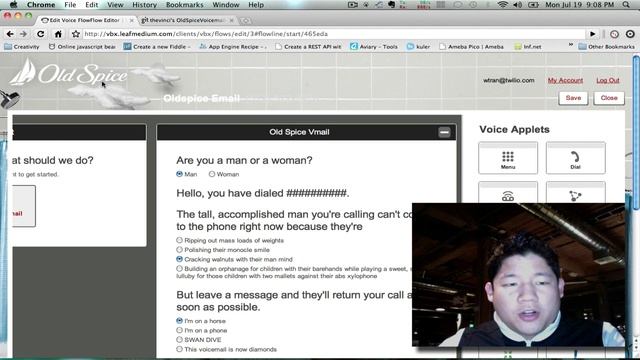Select the Dial voice applet

[576, 158]
